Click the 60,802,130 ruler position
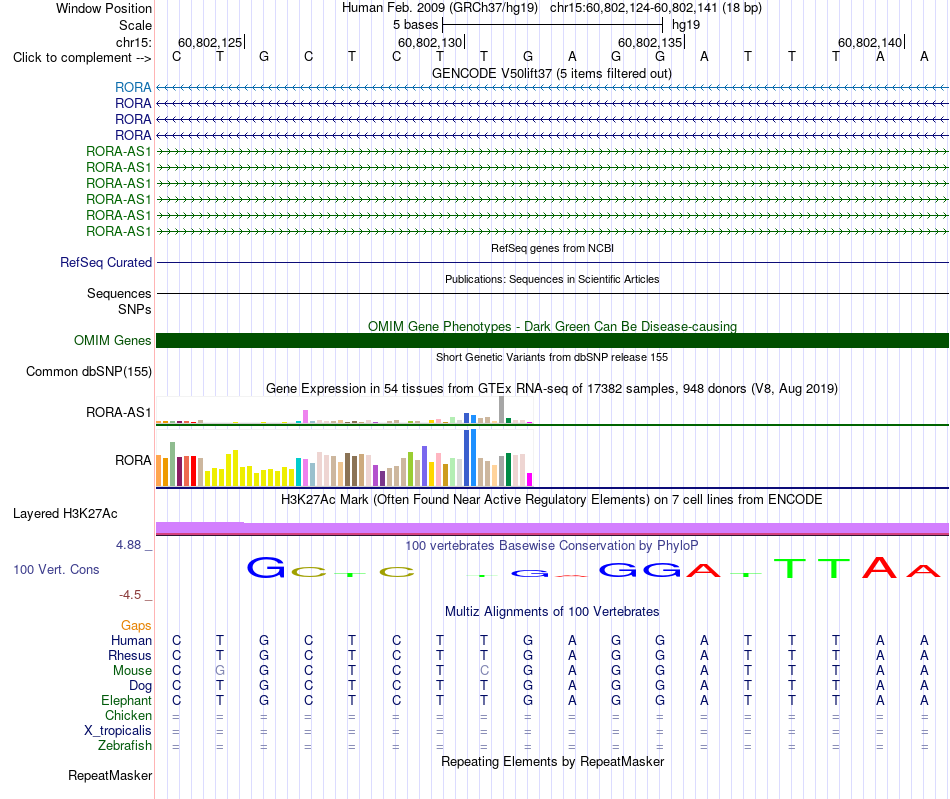Screen dimensions: 950x799 (x=430, y=42)
